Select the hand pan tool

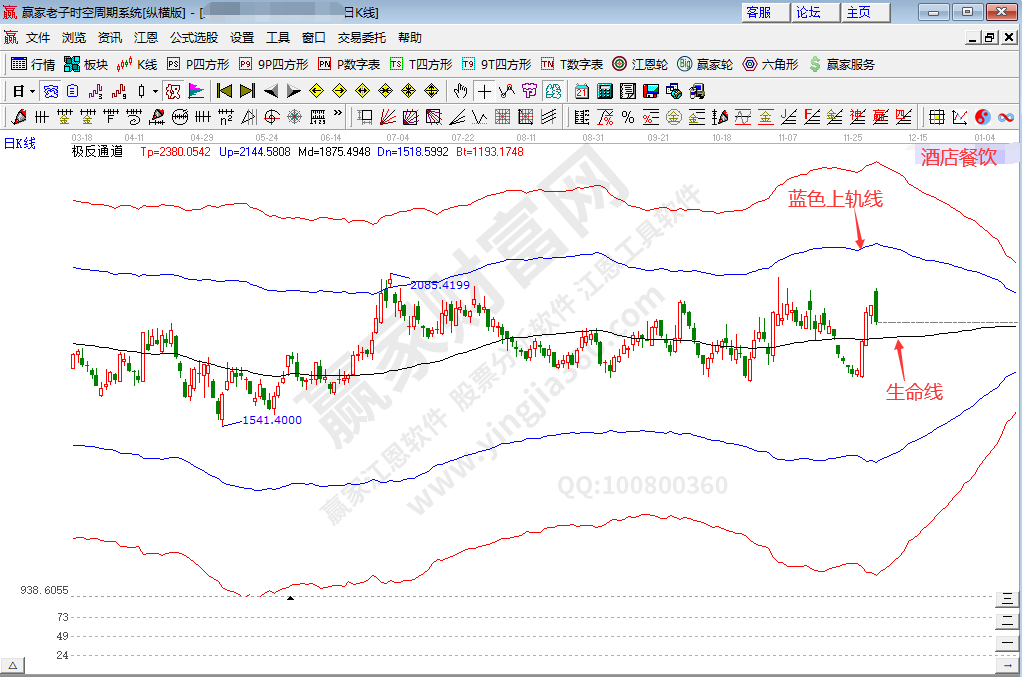pyautogui.click(x=460, y=91)
